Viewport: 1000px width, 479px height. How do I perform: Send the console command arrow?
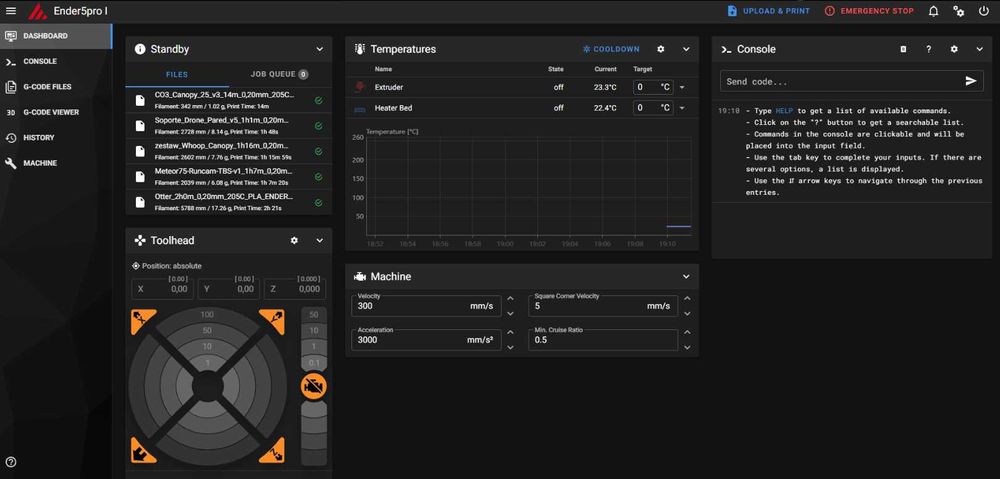pyautogui.click(x=971, y=81)
